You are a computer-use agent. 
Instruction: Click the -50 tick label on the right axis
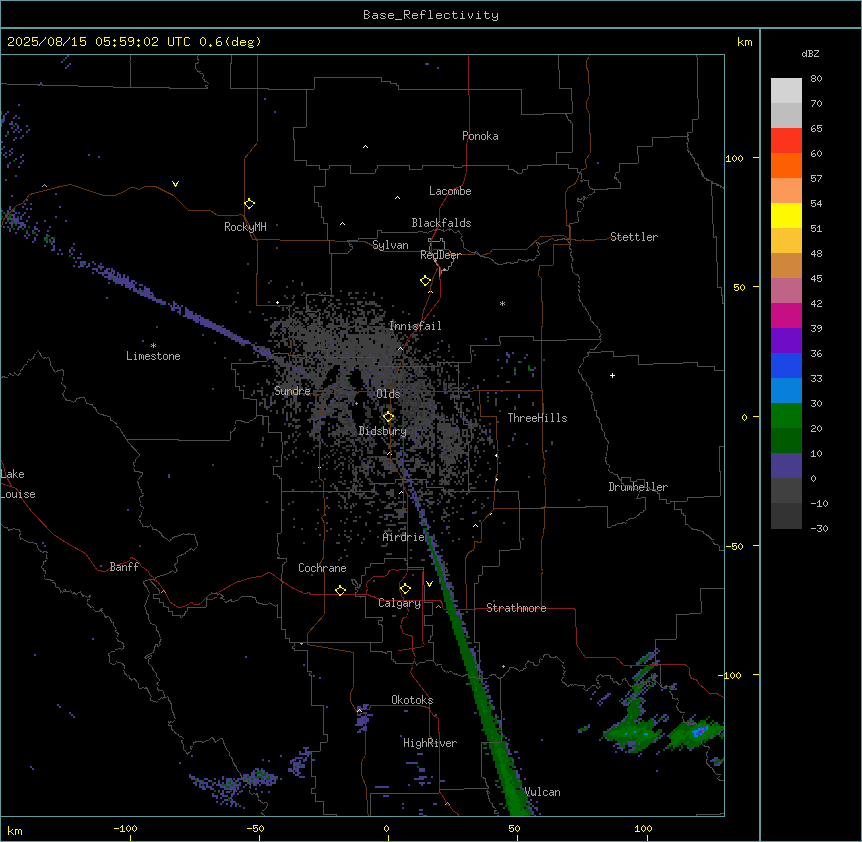point(734,546)
